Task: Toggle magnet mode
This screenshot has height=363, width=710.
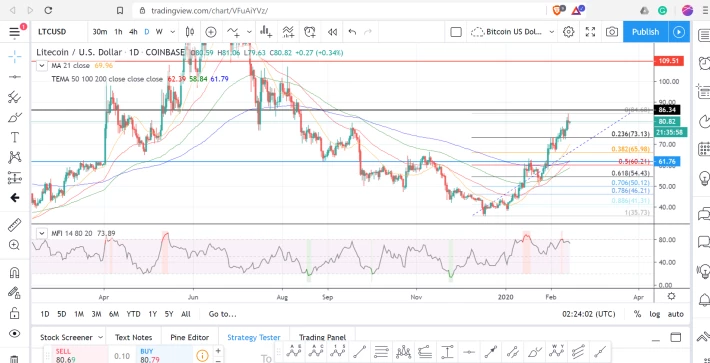Action: click(x=14, y=272)
